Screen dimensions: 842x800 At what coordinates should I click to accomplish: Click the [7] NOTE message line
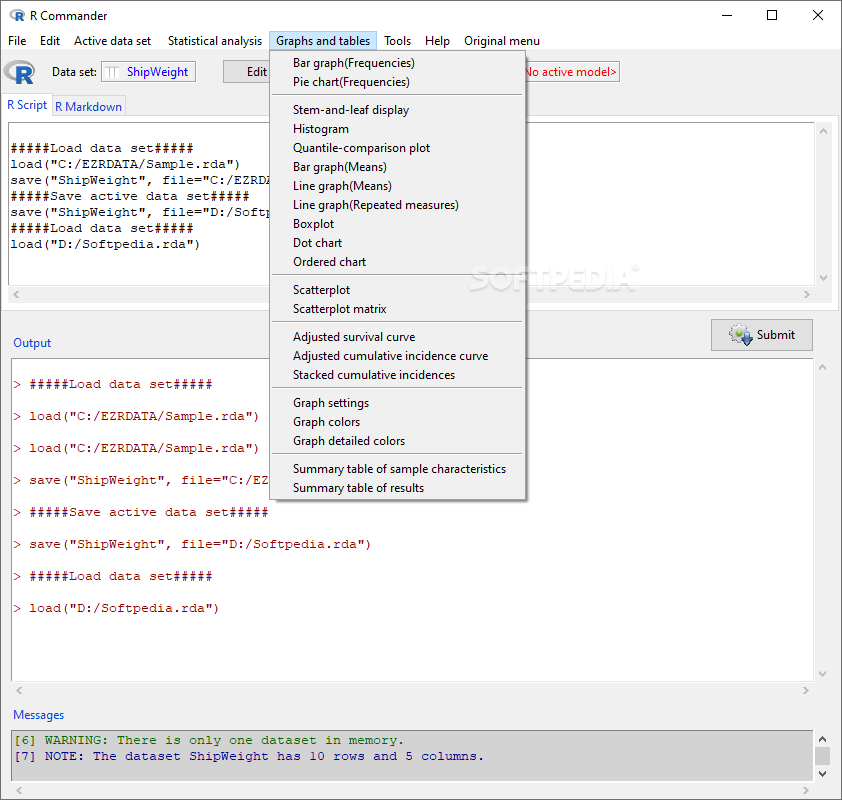[x=249, y=757]
